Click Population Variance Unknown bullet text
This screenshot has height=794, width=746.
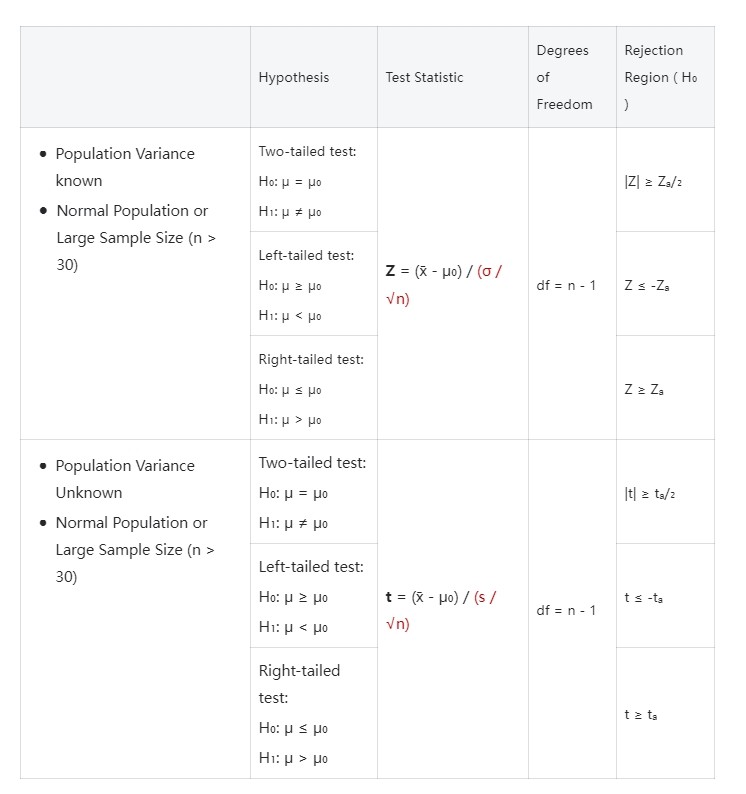pos(125,479)
